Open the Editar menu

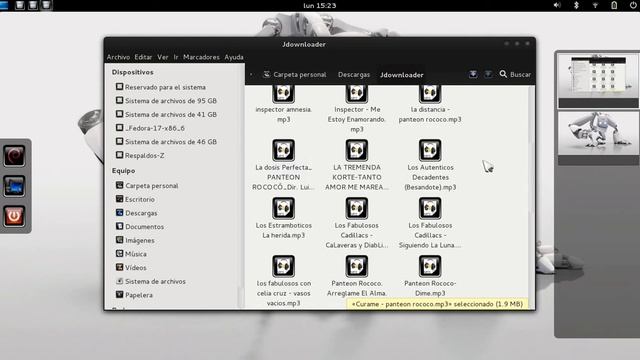click(143, 57)
